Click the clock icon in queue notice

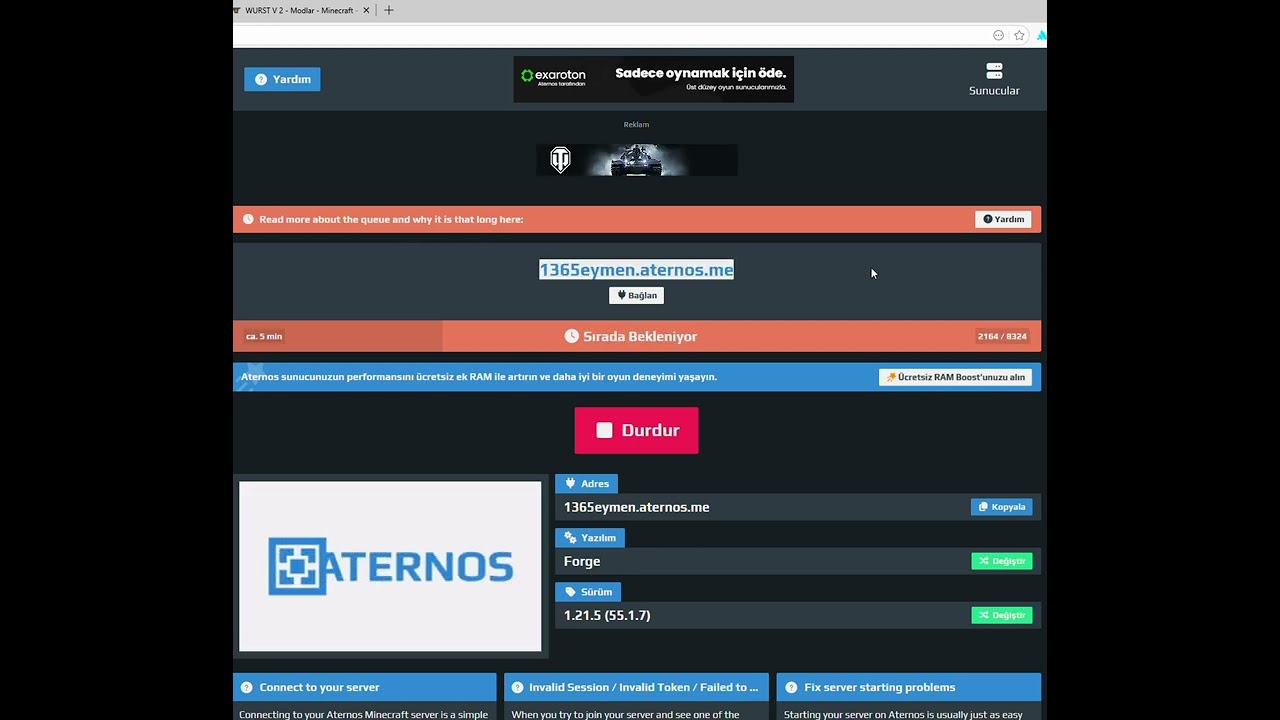click(248, 219)
